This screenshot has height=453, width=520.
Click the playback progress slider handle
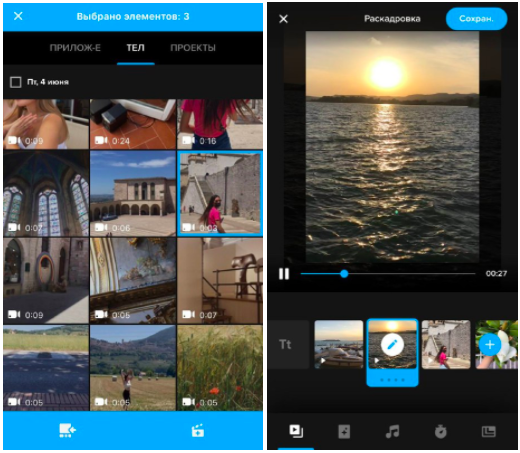click(344, 274)
